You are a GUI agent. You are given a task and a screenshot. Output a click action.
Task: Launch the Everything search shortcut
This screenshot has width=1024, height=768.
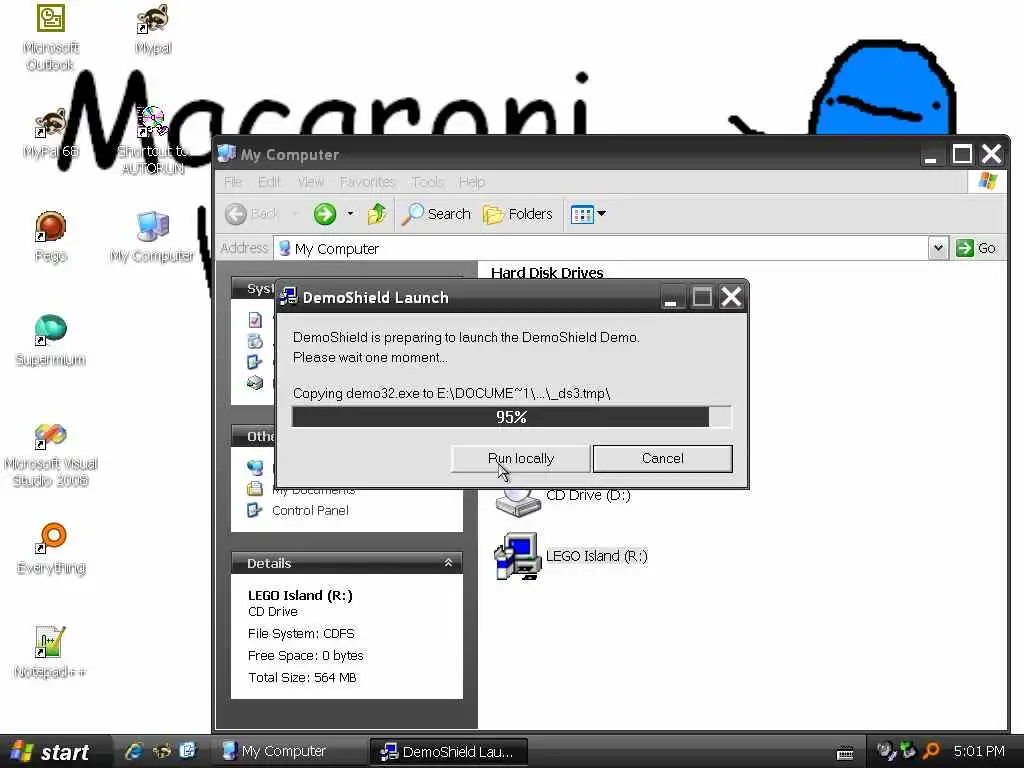click(51, 549)
